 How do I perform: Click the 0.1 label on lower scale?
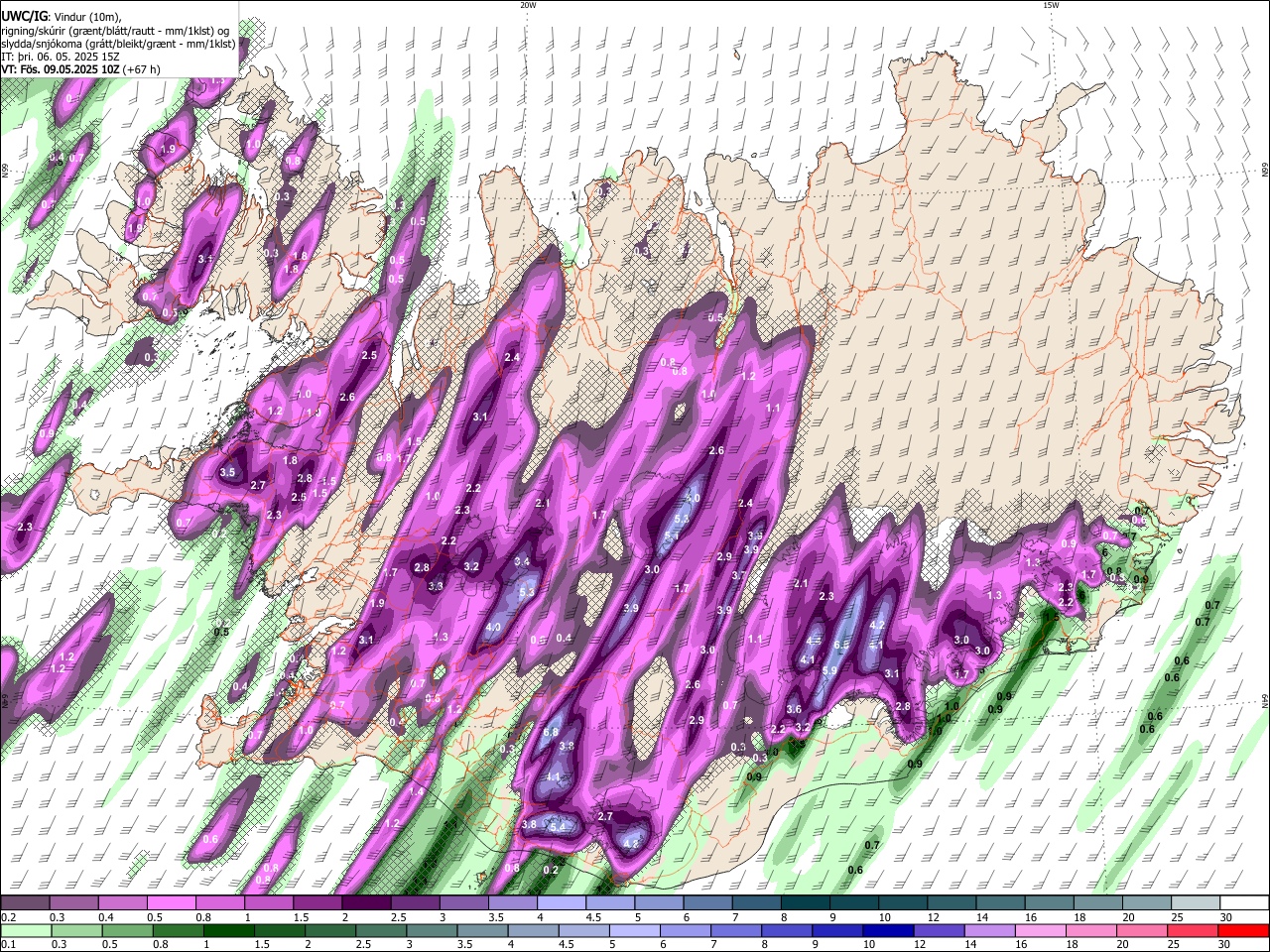8,944
